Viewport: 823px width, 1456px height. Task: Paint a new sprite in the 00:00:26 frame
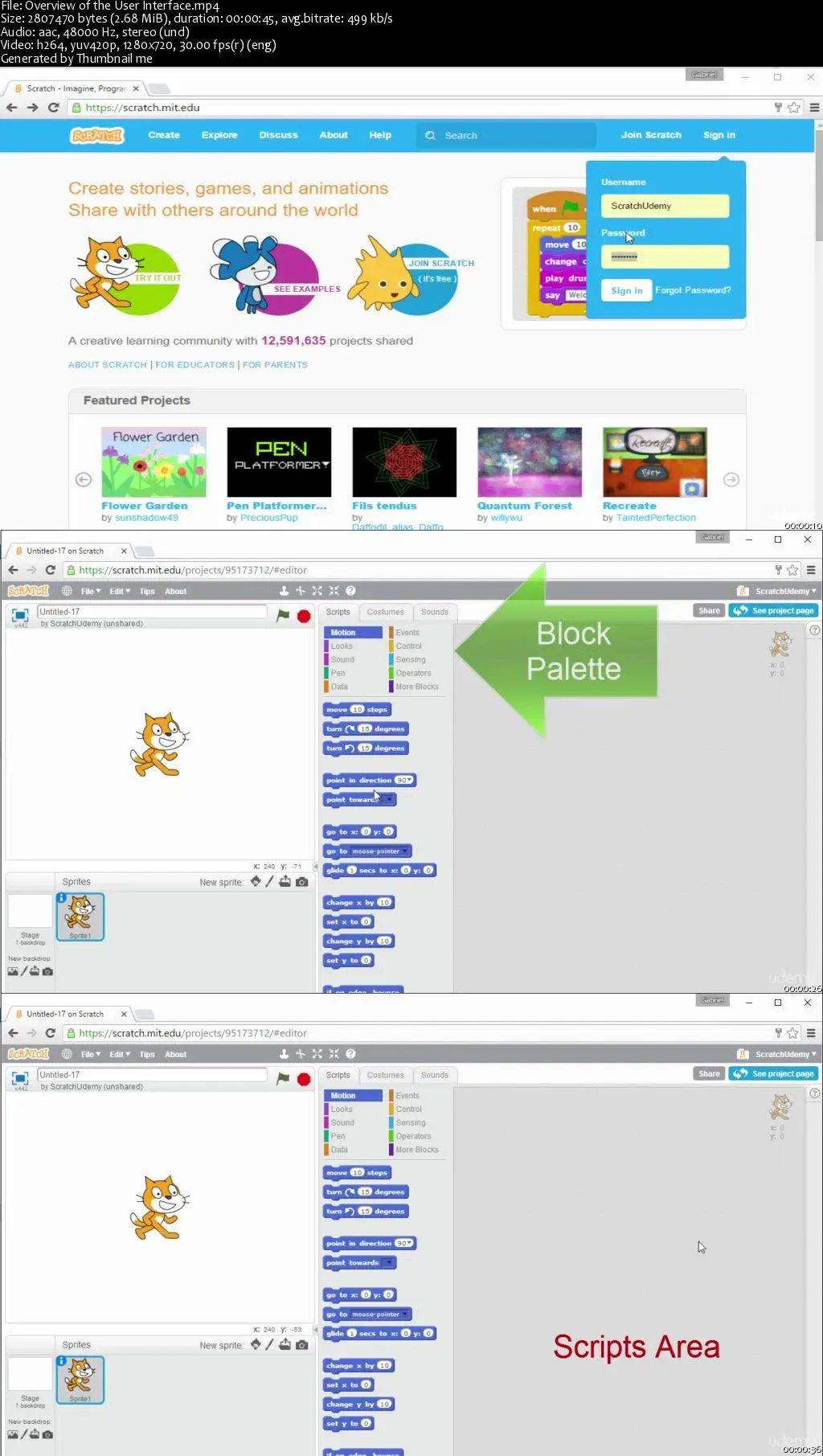[x=269, y=881]
